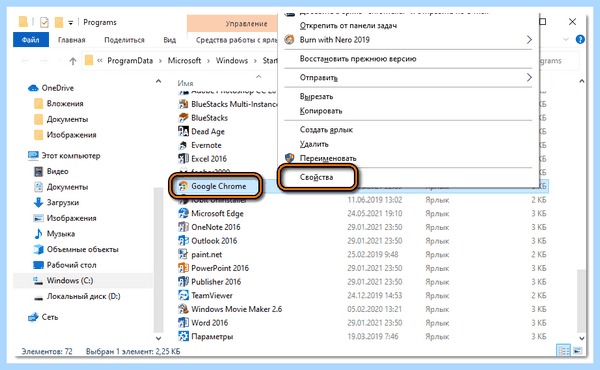Click the PowerPoint 2016 shortcut icon
600x370 pixels.
point(183,268)
